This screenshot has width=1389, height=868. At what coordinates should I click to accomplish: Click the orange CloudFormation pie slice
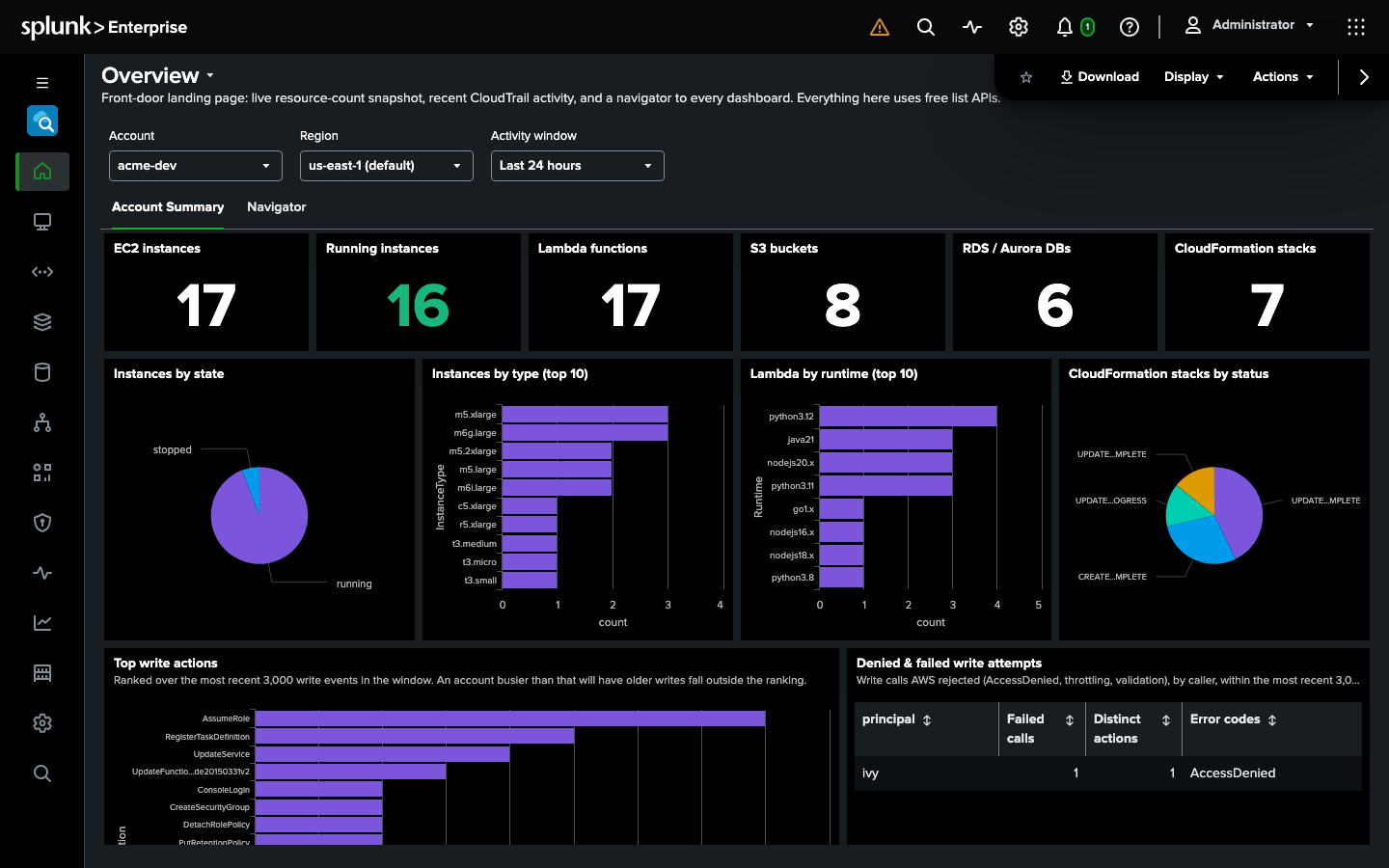click(x=1199, y=486)
